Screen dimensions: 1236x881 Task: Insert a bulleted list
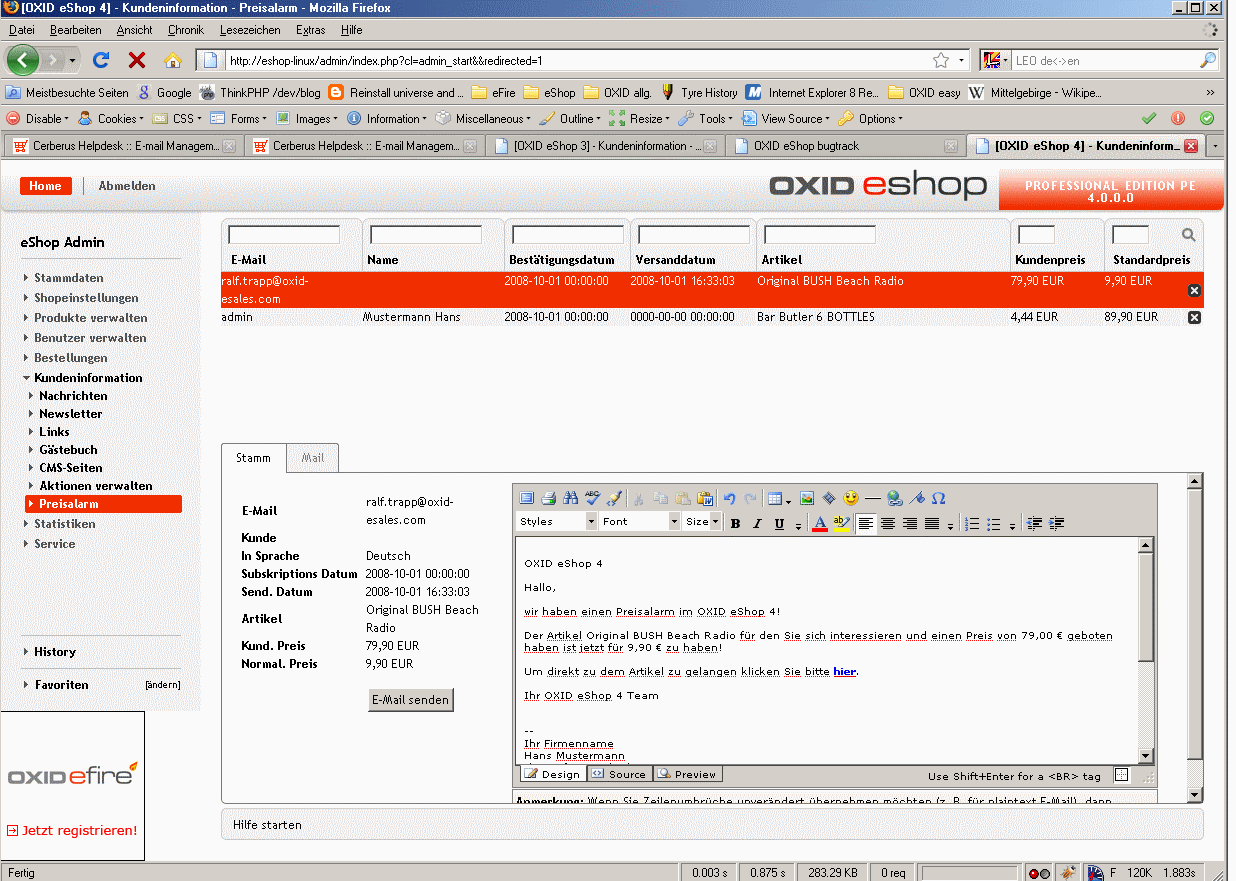(994, 523)
